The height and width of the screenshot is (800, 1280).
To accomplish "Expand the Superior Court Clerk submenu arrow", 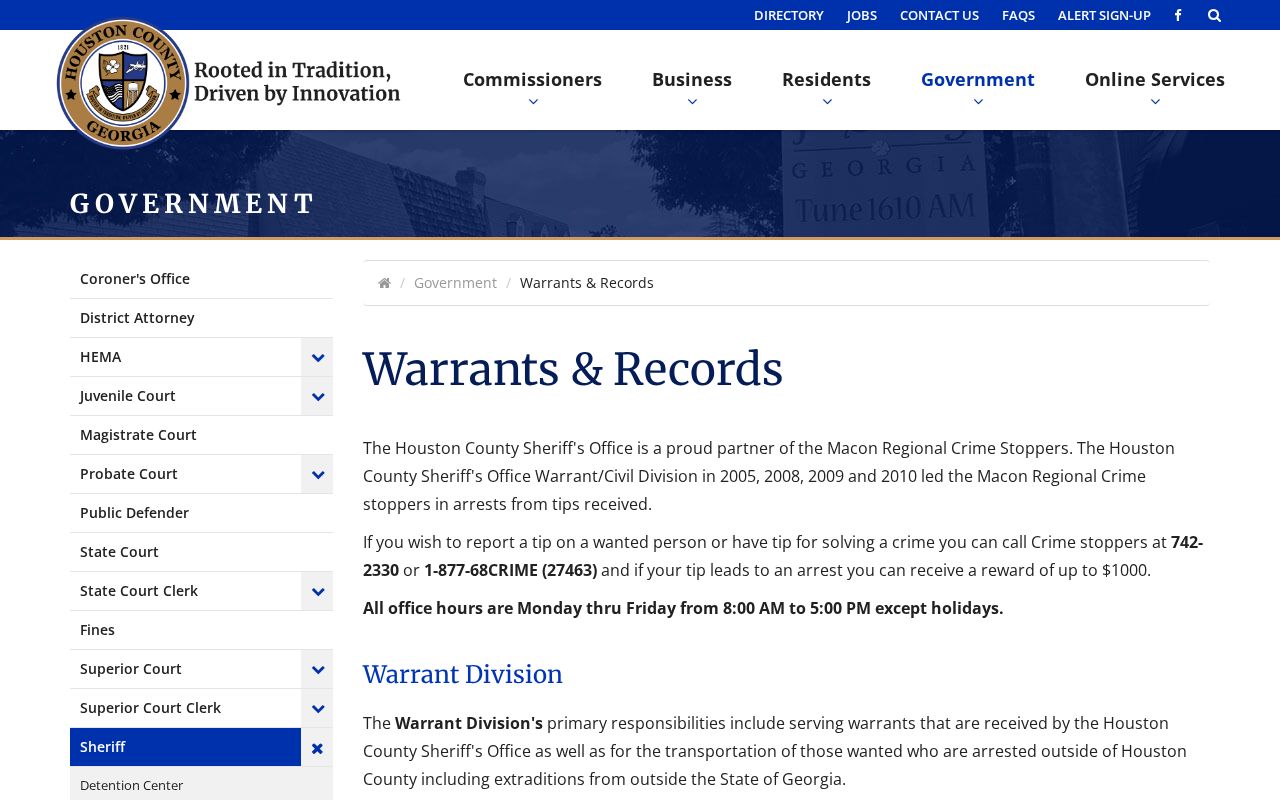I will (x=317, y=708).
